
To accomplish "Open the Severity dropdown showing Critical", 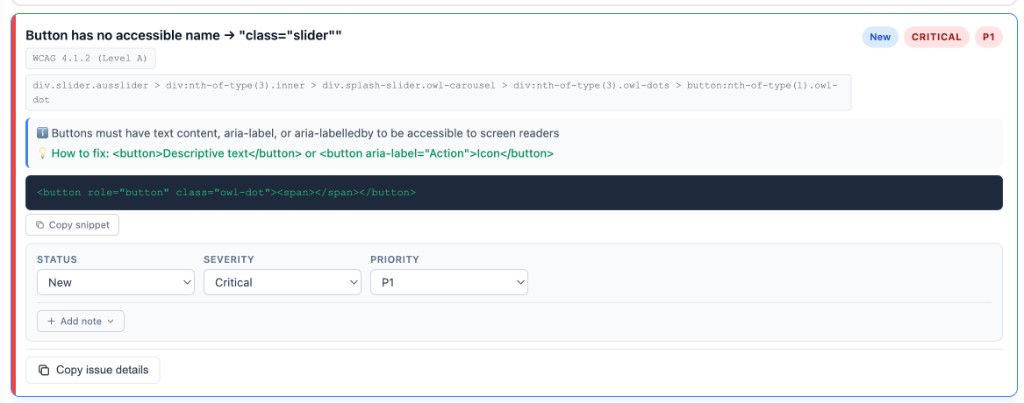I will 282,282.
